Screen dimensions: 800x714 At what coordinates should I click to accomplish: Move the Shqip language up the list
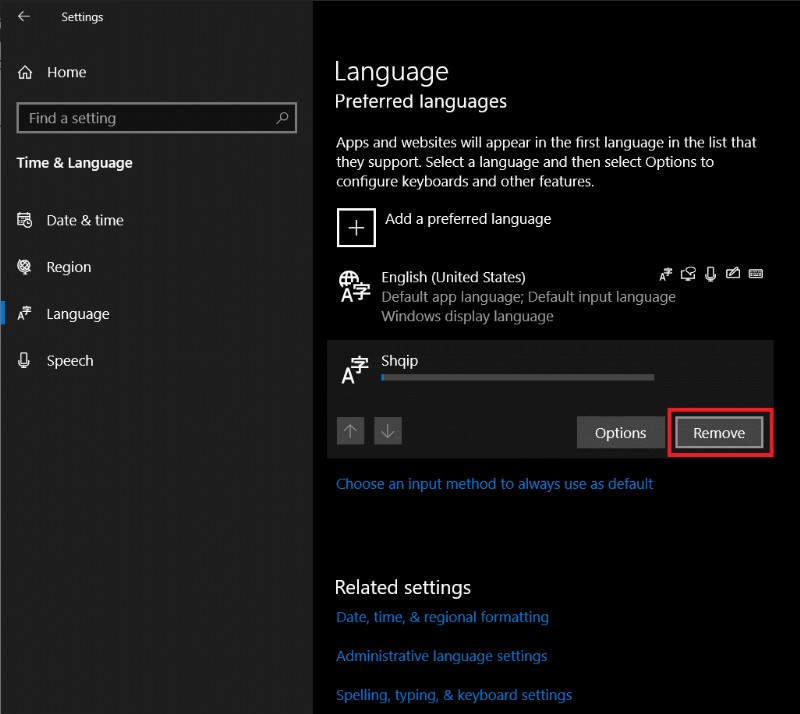coord(350,431)
